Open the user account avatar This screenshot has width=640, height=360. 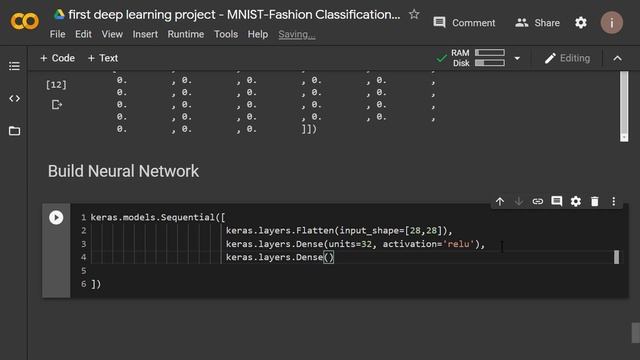(x=611, y=23)
